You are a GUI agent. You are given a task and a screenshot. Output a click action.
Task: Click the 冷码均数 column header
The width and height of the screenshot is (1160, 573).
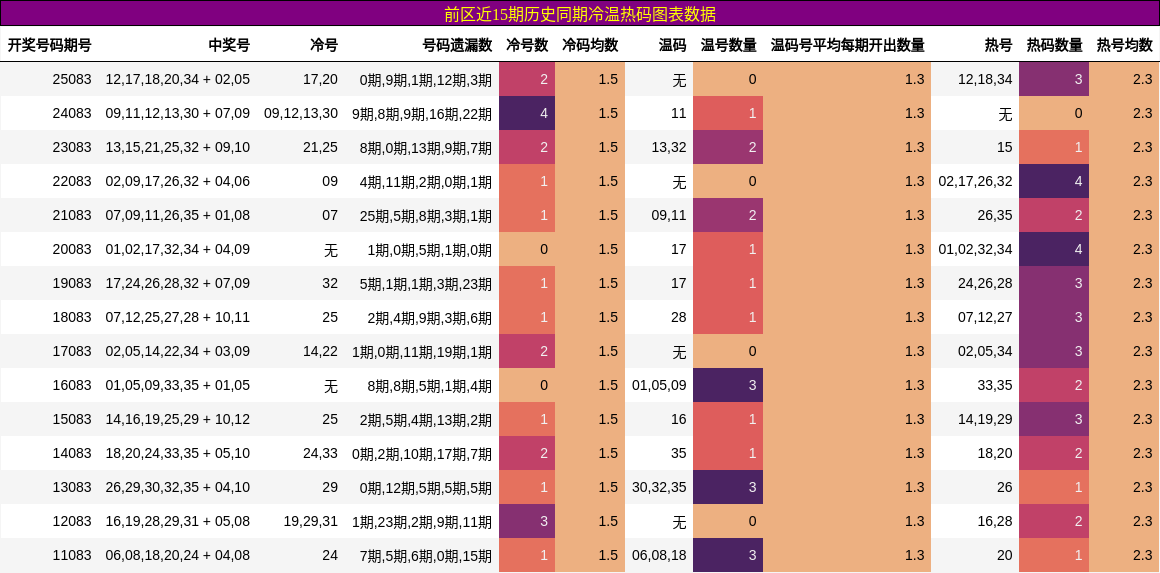coord(590,45)
